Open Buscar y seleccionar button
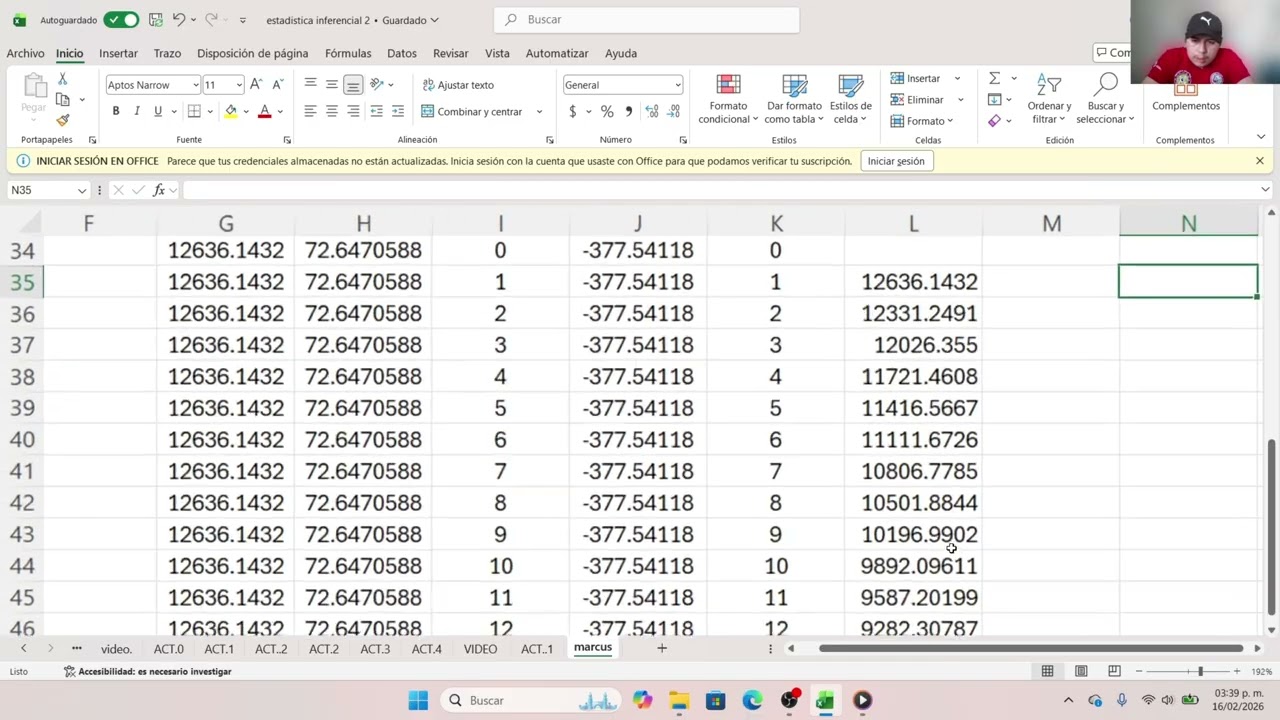Image resolution: width=1280 pixels, height=720 pixels. point(1105,100)
